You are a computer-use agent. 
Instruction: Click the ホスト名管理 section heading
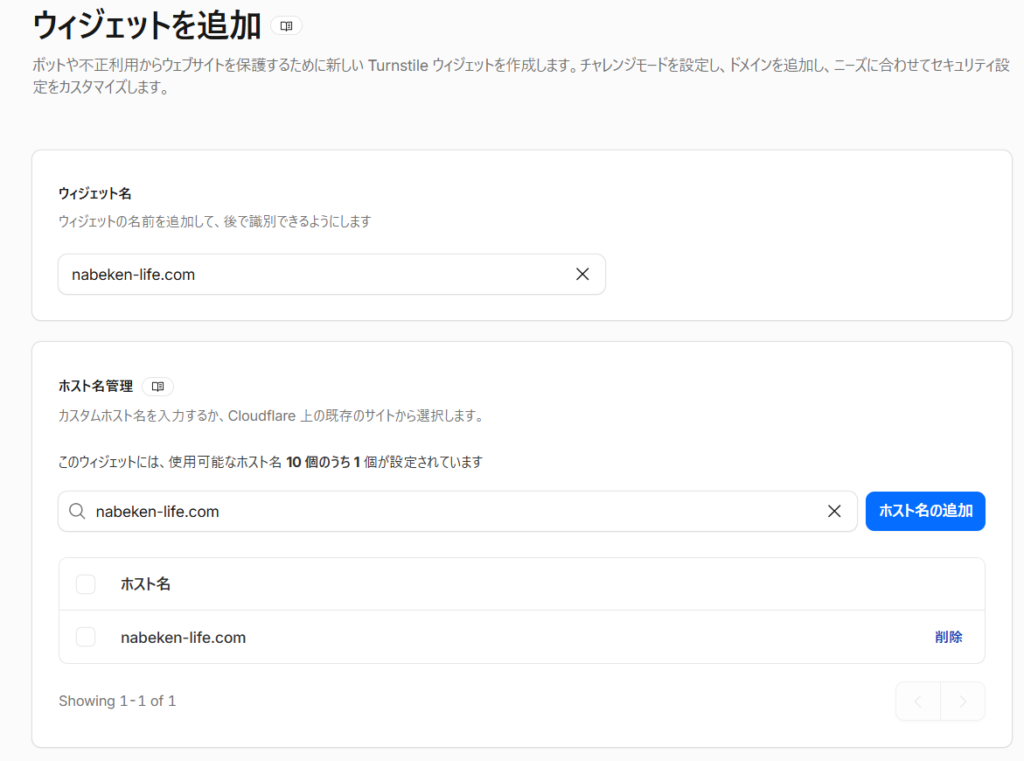click(x=96, y=386)
